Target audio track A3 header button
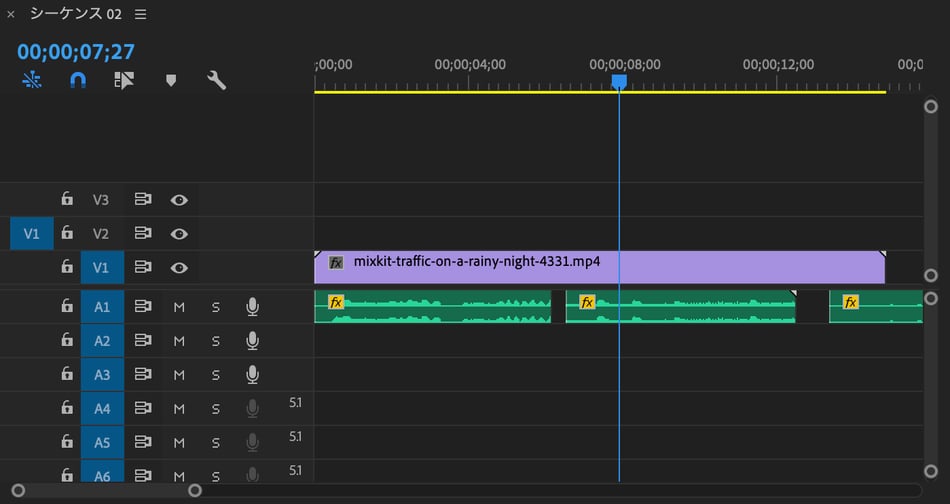The height and width of the screenshot is (504, 950). (x=102, y=375)
